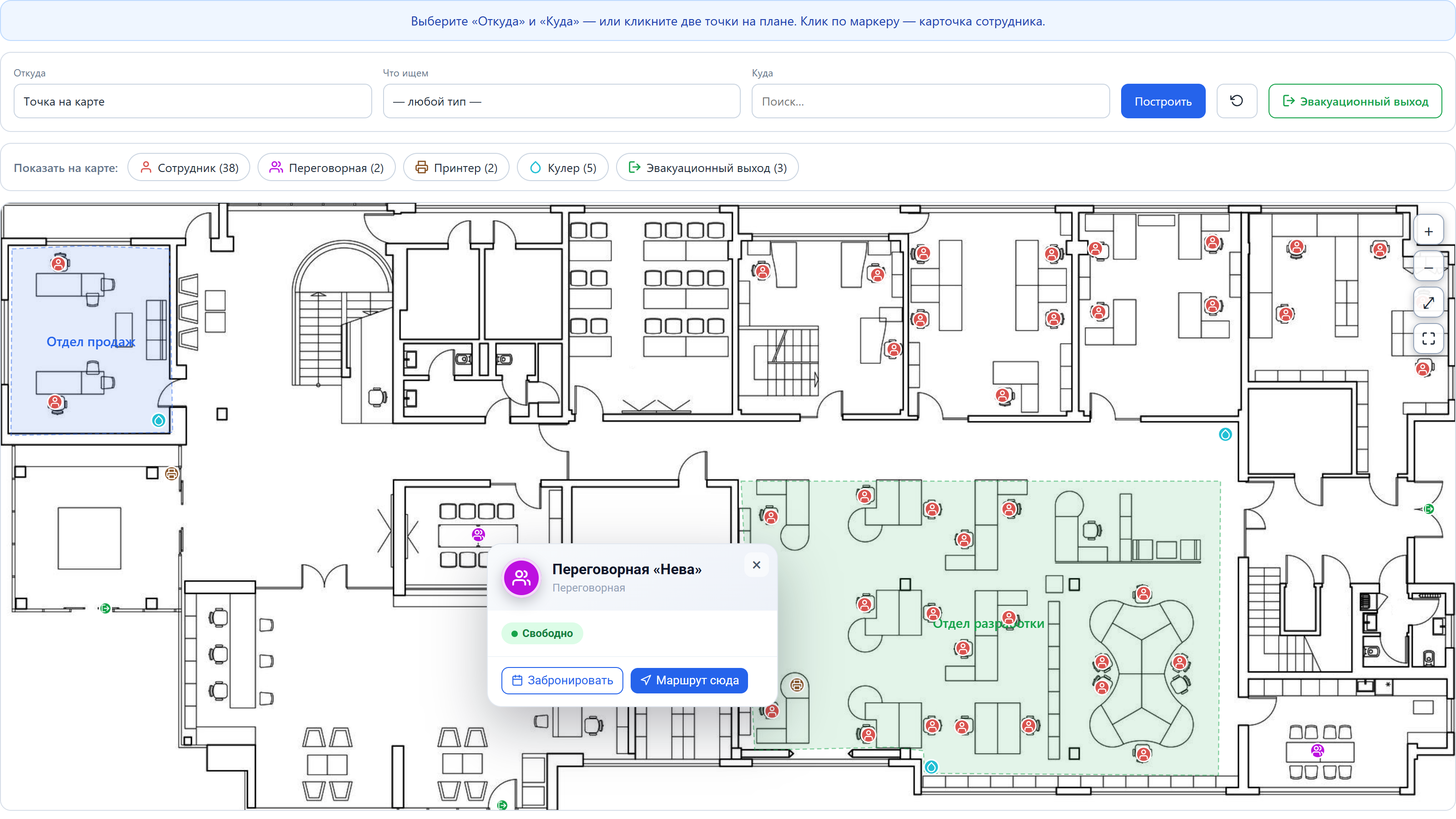Click the Отдел продаж zone label

[91, 341]
